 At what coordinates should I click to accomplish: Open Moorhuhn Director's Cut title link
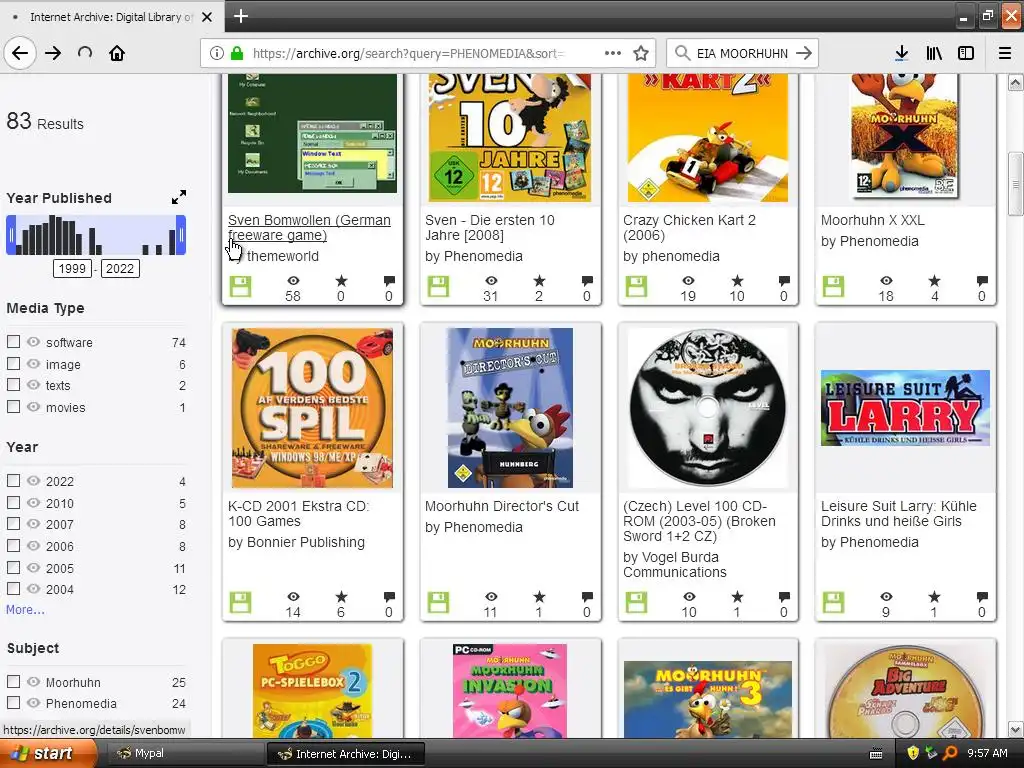pos(502,506)
